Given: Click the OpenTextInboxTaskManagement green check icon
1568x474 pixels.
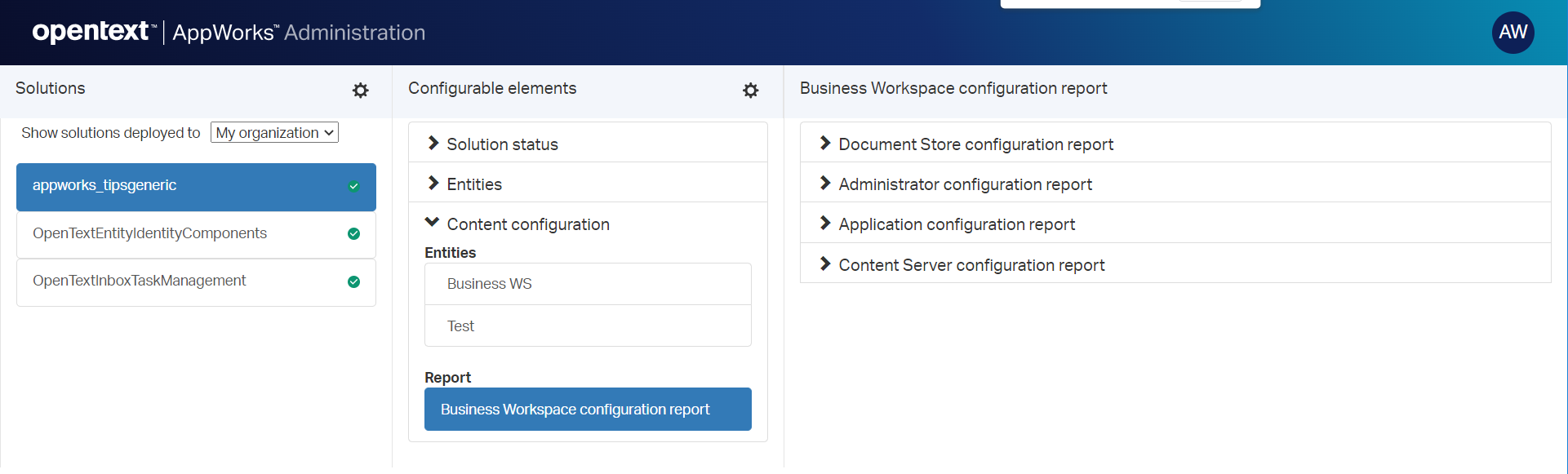Looking at the screenshot, I should tap(353, 282).
